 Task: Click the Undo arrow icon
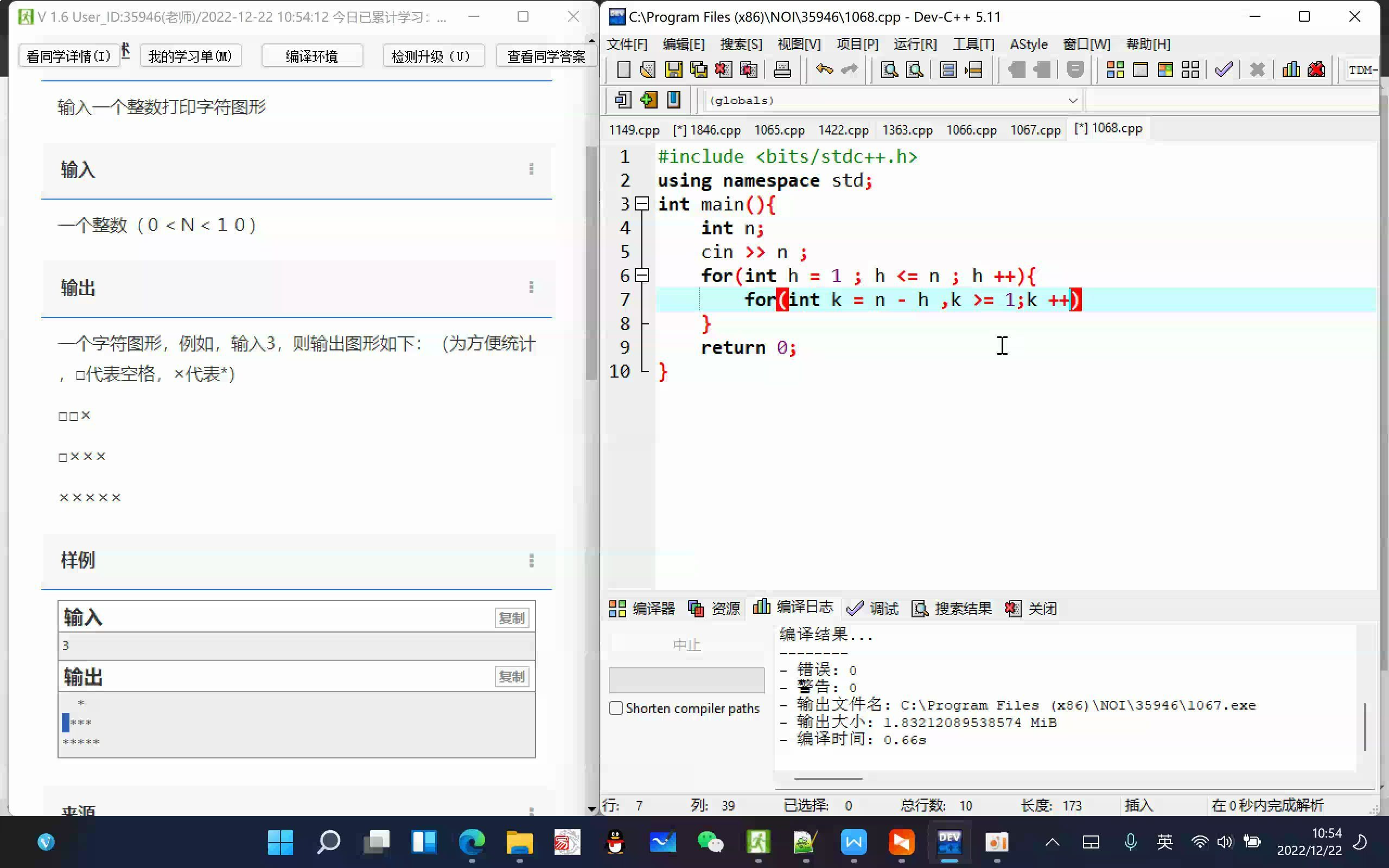coord(824,70)
